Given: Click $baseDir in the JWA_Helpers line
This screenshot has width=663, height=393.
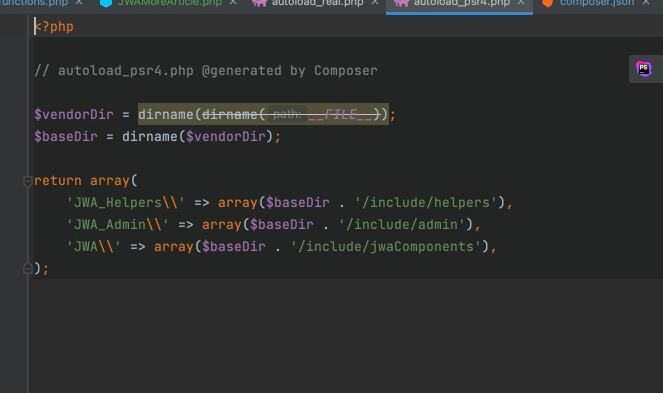Looking at the screenshot, I should coord(298,203).
